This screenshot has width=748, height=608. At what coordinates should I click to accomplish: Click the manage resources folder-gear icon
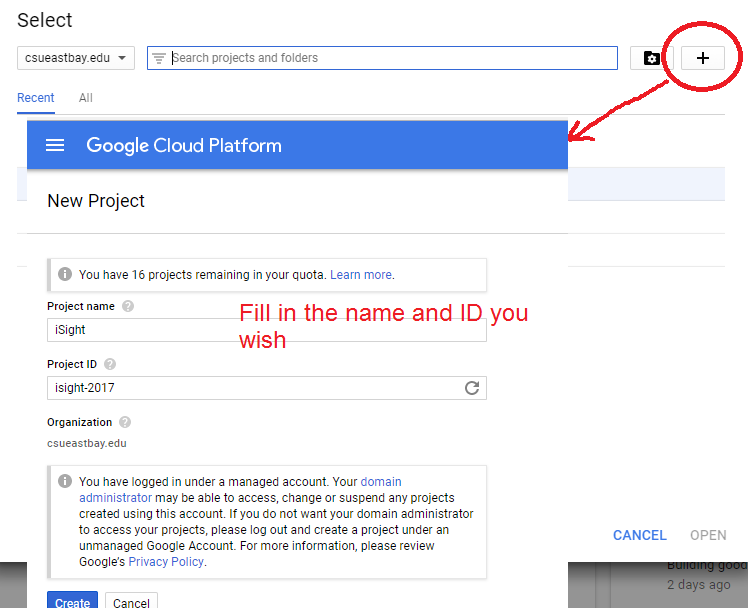[651, 58]
